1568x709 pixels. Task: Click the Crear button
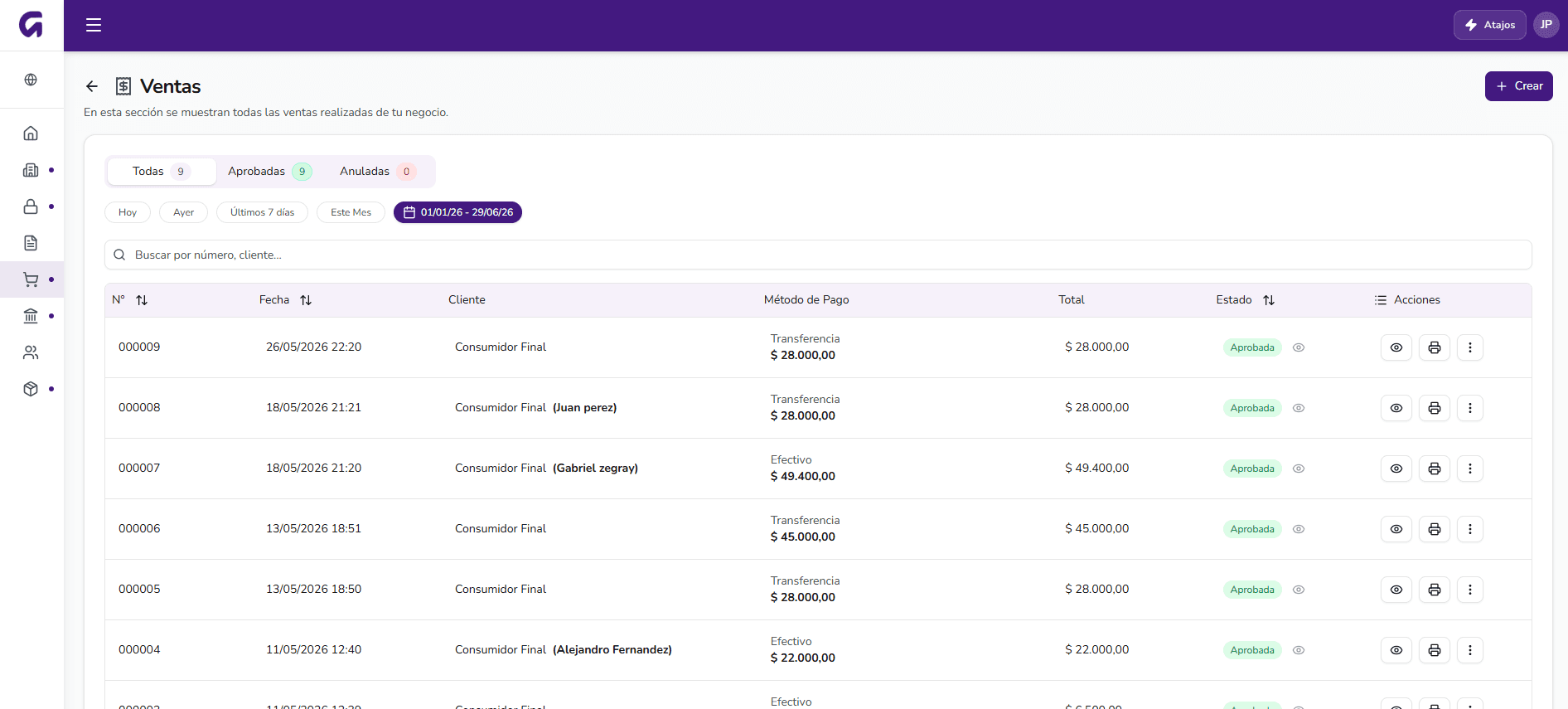click(x=1518, y=86)
